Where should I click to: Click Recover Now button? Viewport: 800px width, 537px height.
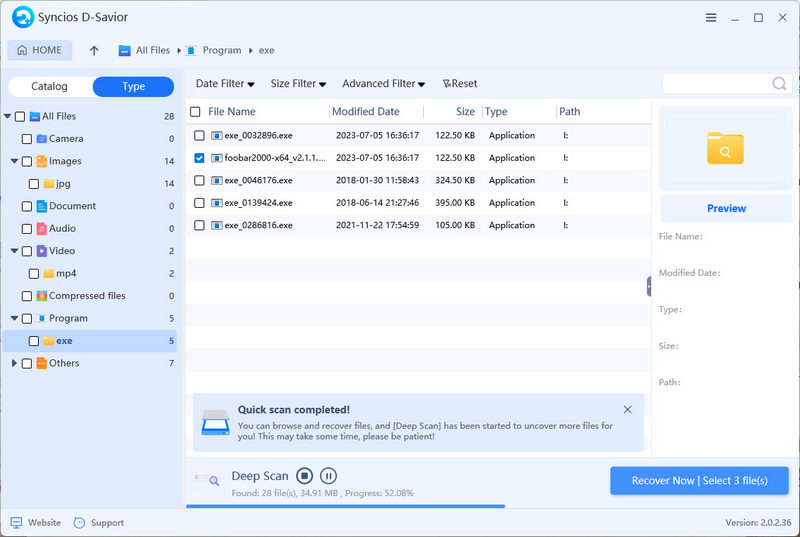pos(699,481)
